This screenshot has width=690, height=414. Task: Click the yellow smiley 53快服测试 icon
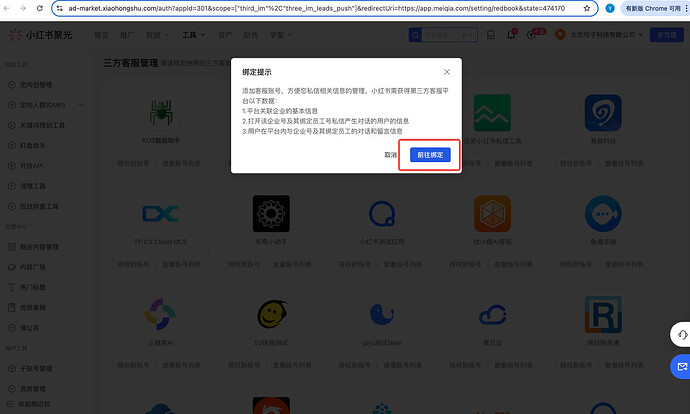(272, 314)
